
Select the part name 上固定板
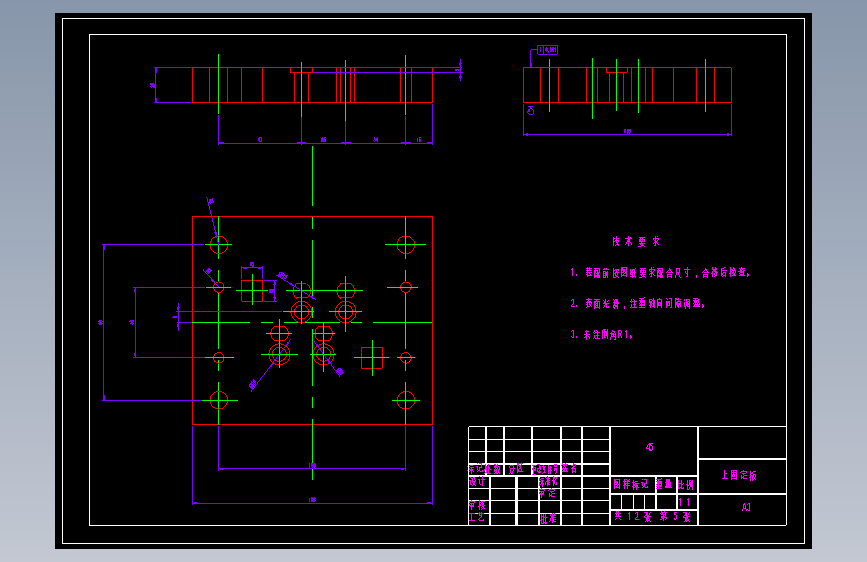tap(739, 475)
